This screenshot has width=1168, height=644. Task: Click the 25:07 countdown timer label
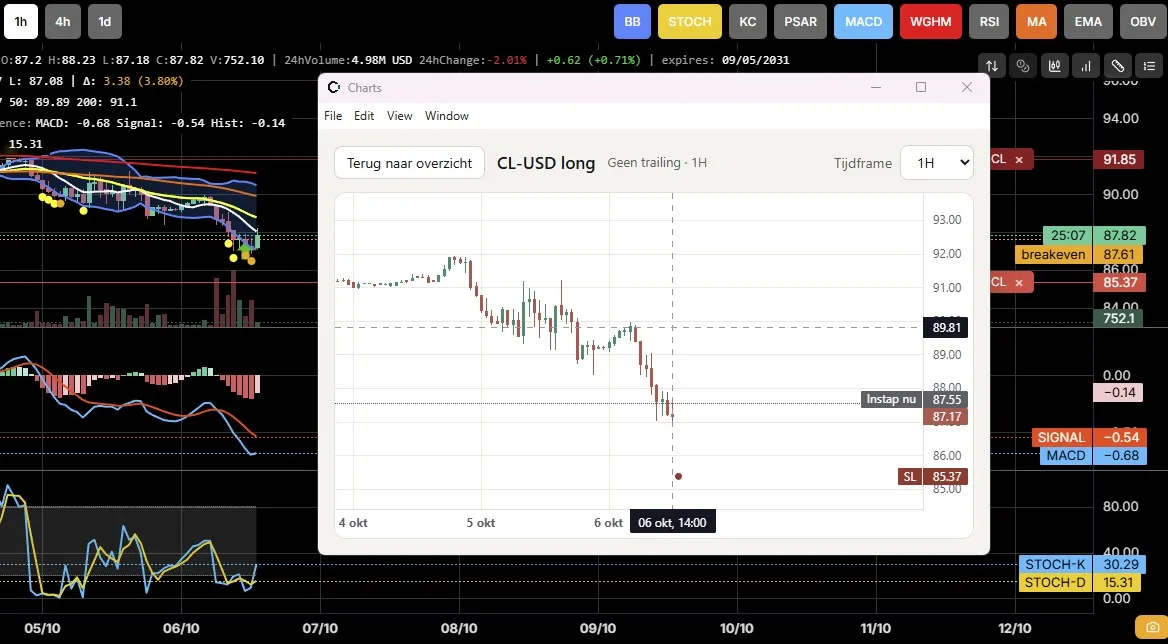(x=1068, y=235)
